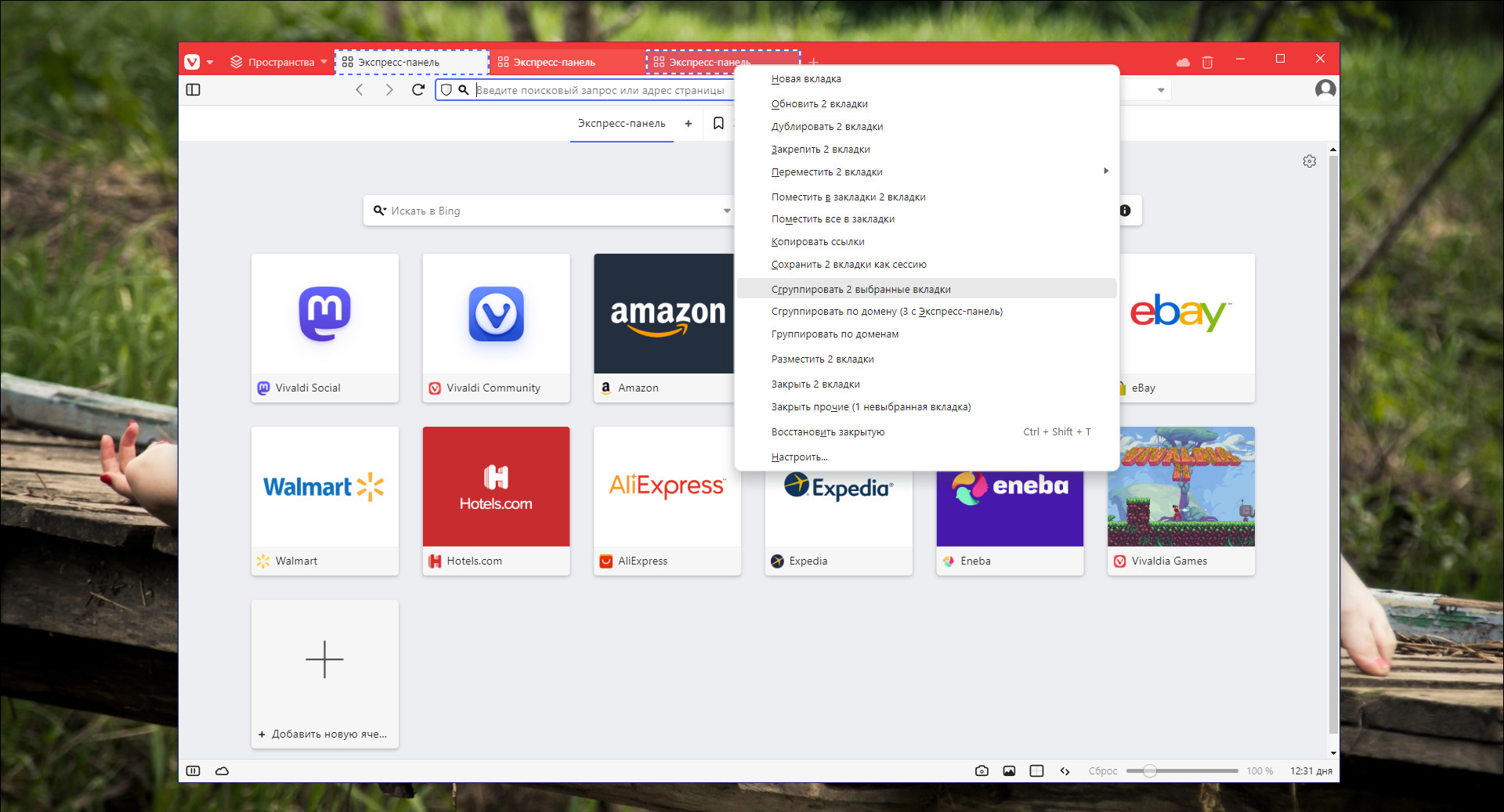Open the Vivaldi main menu button
The image size is (1504, 812).
click(192, 62)
